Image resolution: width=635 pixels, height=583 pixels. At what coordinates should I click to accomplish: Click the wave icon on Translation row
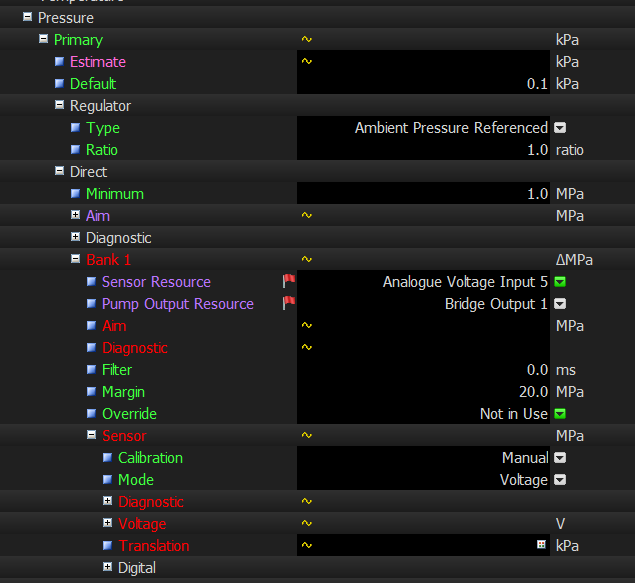pyautogui.click(x=307, y=545)
